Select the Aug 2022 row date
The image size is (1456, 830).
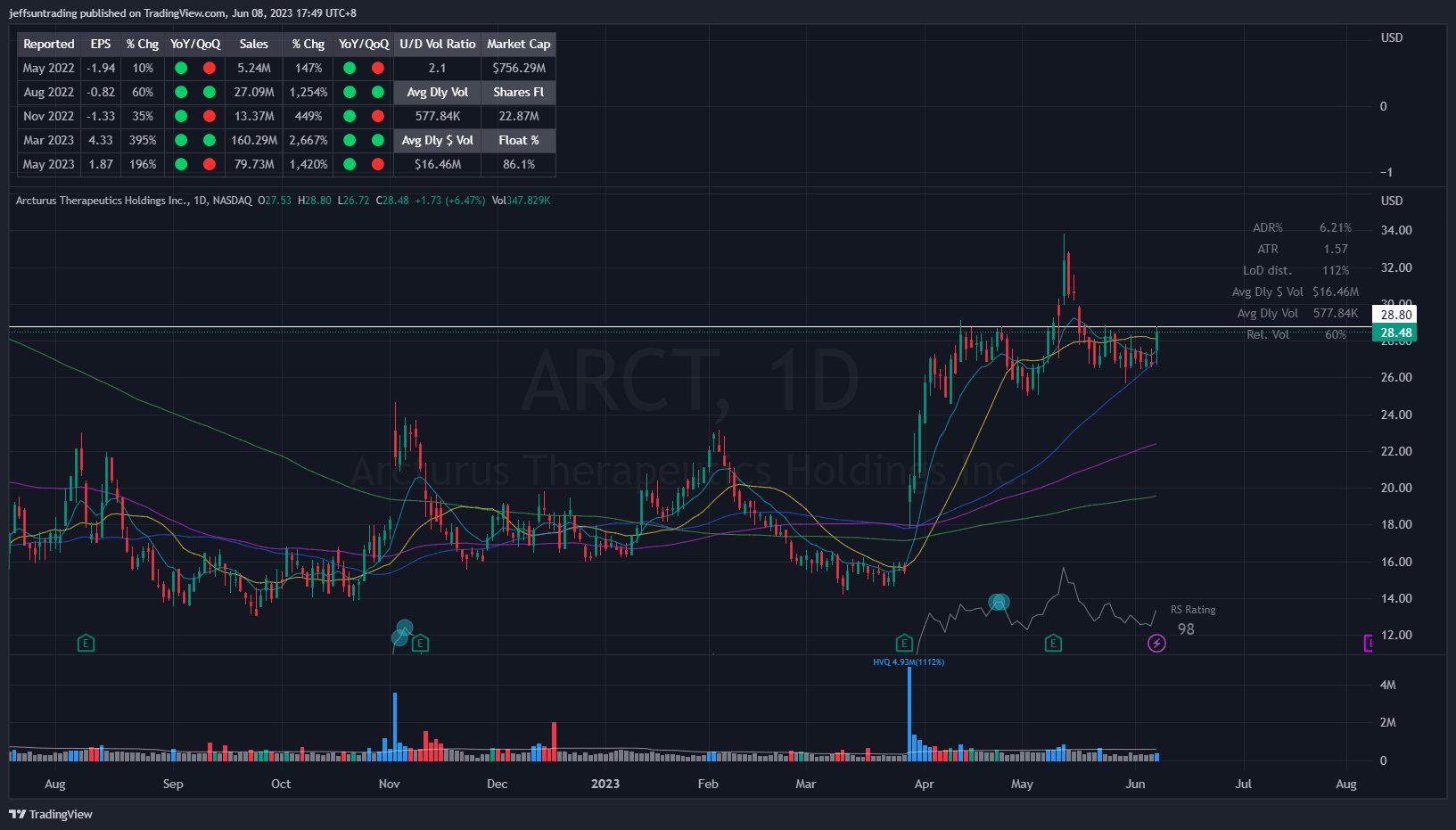pos(49,92)
